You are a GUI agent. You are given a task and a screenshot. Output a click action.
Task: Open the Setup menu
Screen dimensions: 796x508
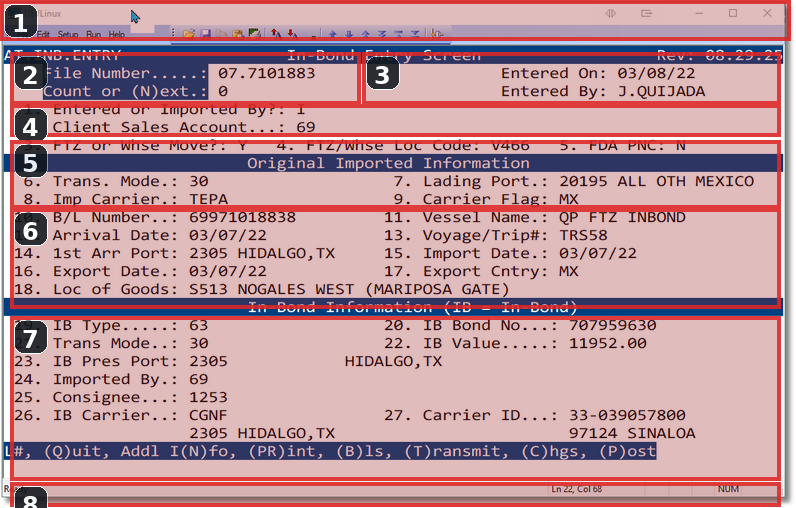(67, 34)
